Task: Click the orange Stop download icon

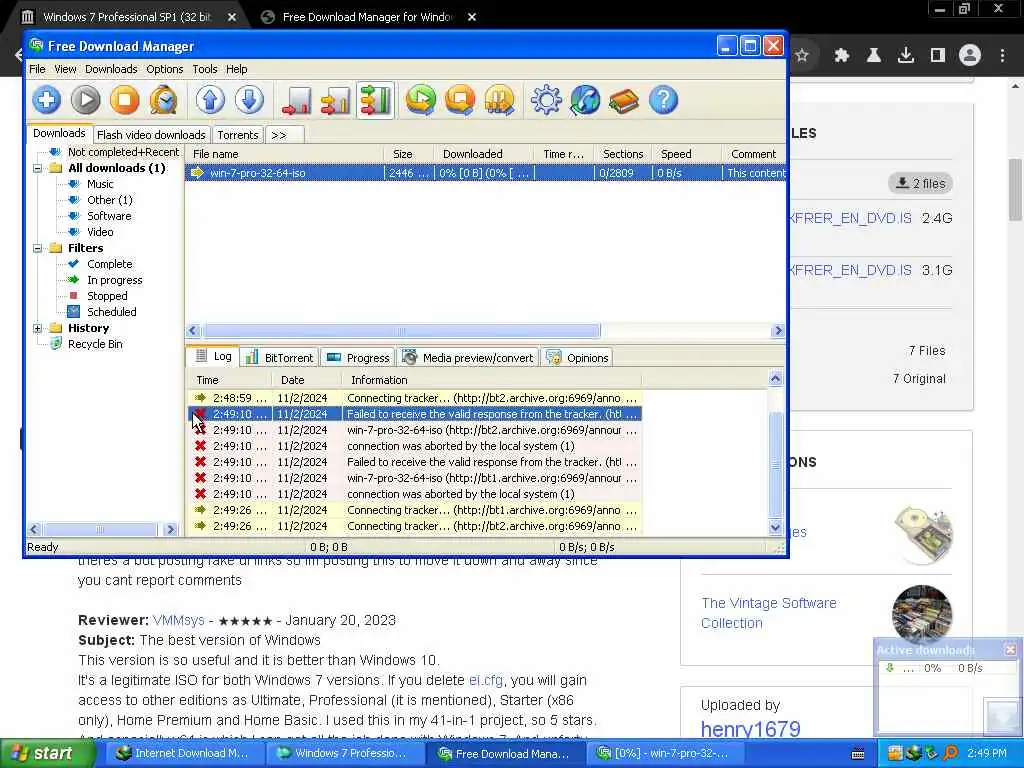Action: coord(124,100)
